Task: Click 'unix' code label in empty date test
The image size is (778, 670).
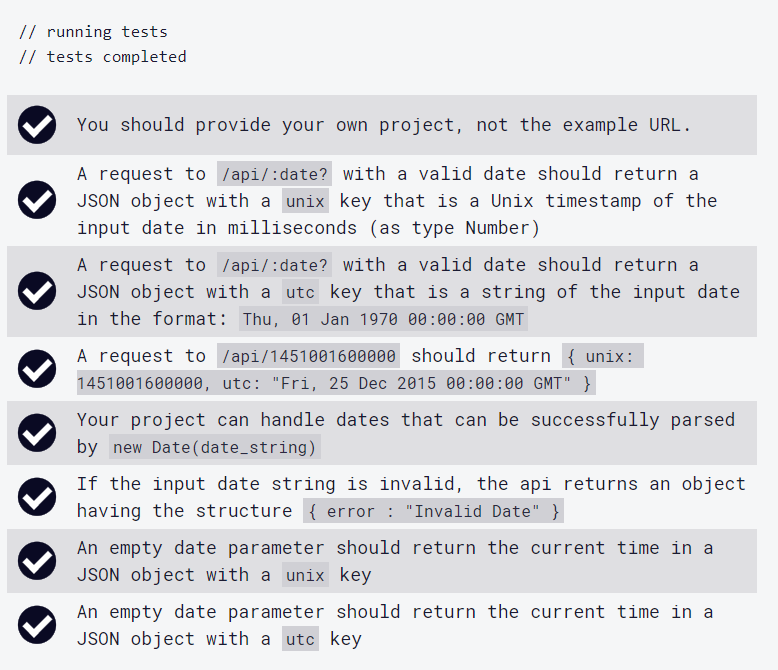Action: click(x=305, y=575)
